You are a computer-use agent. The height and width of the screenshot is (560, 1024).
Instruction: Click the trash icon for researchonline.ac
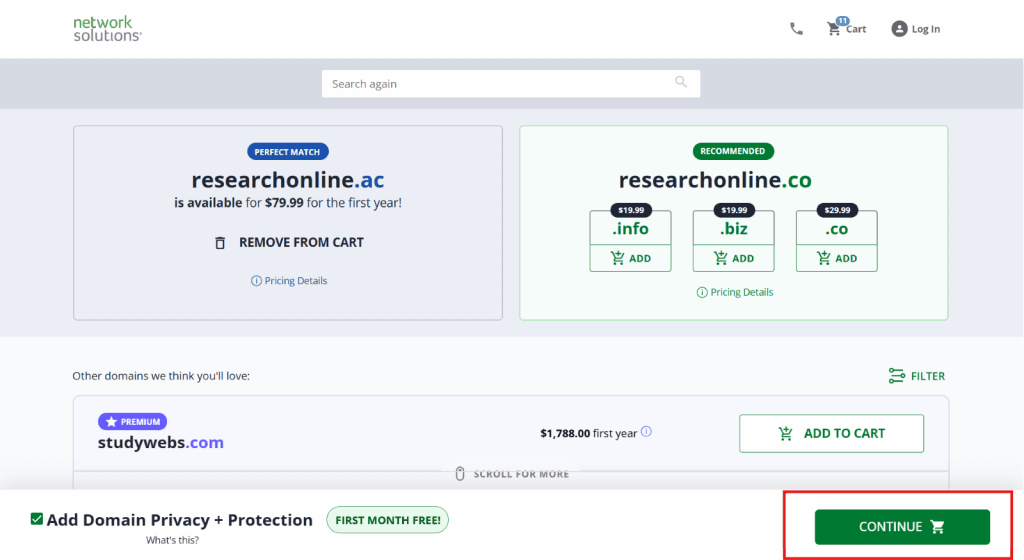point(220,243)
